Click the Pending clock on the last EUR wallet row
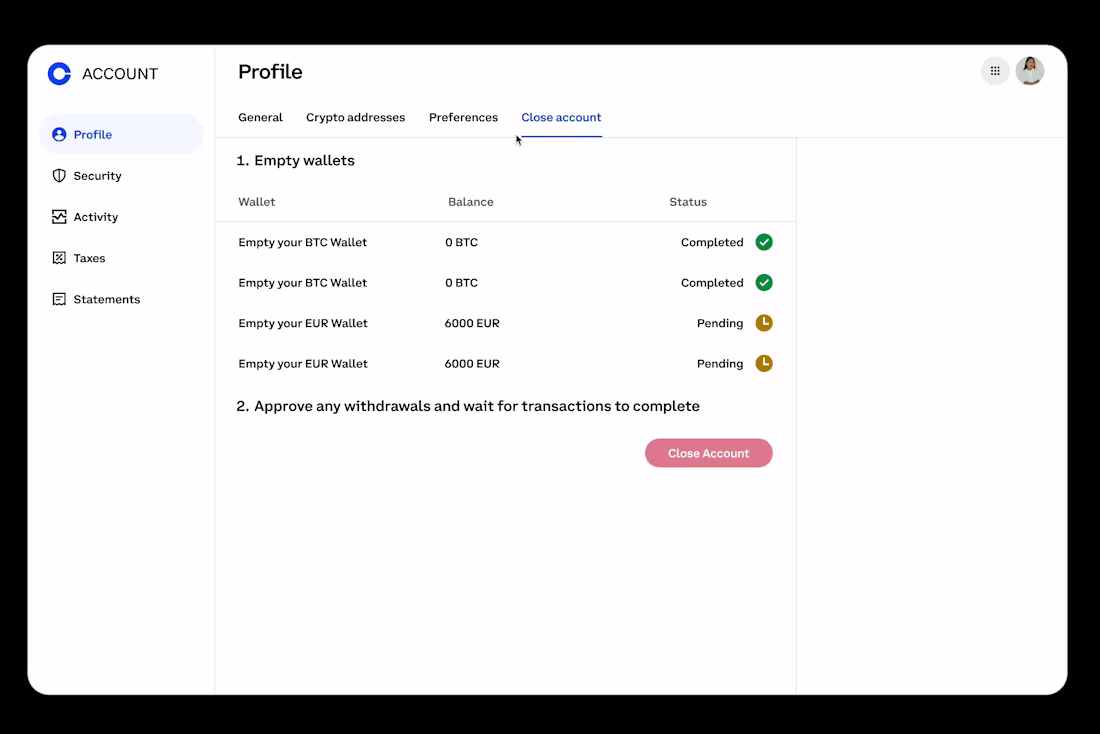The width and height of the screenshot is (1100, 734). point(764,363)
